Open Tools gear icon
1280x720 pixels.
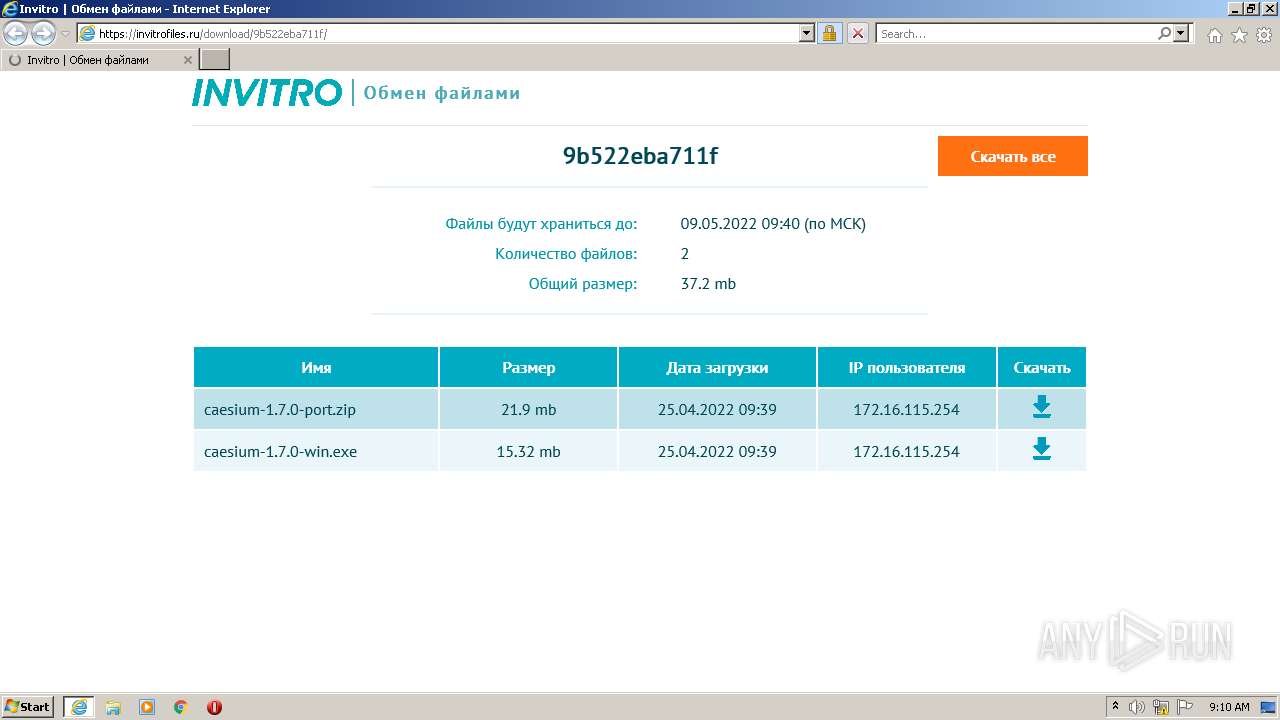click(x=1264, y=35)
